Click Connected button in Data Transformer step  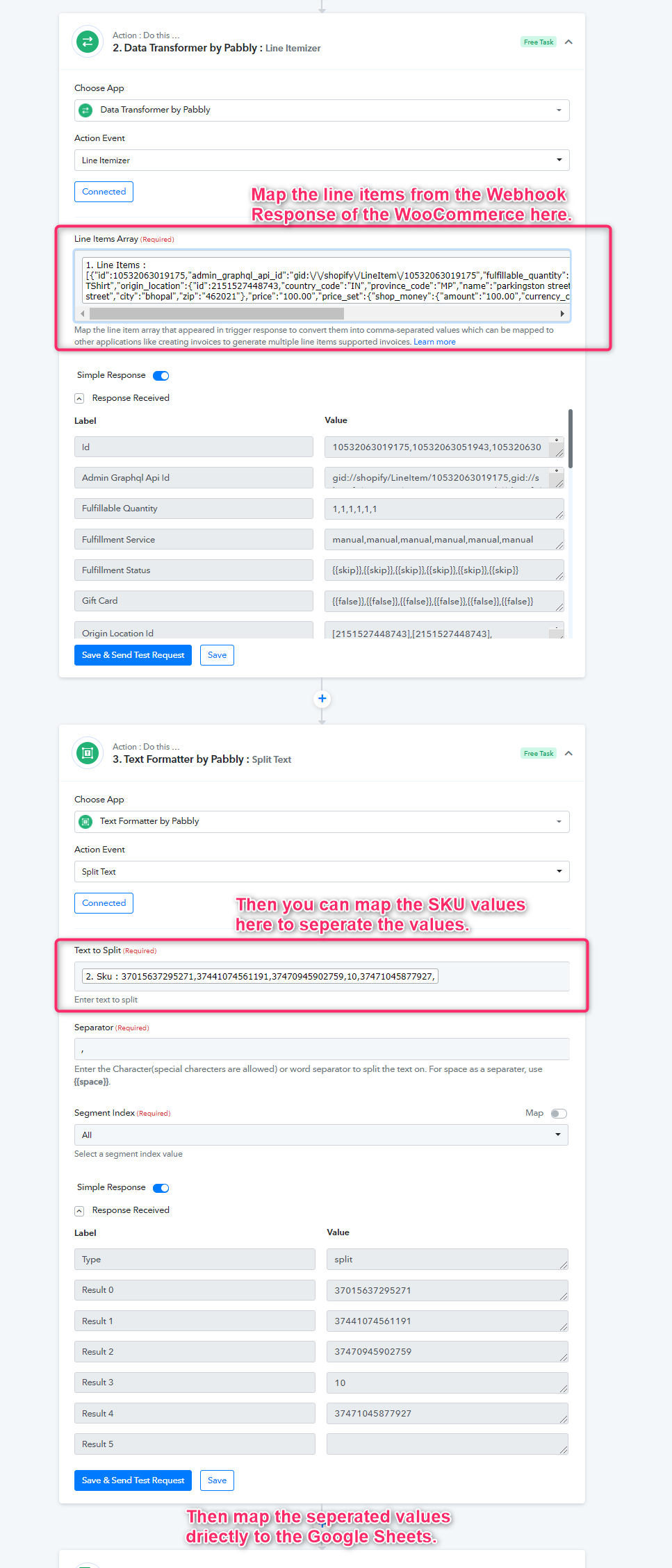[104, 192]
